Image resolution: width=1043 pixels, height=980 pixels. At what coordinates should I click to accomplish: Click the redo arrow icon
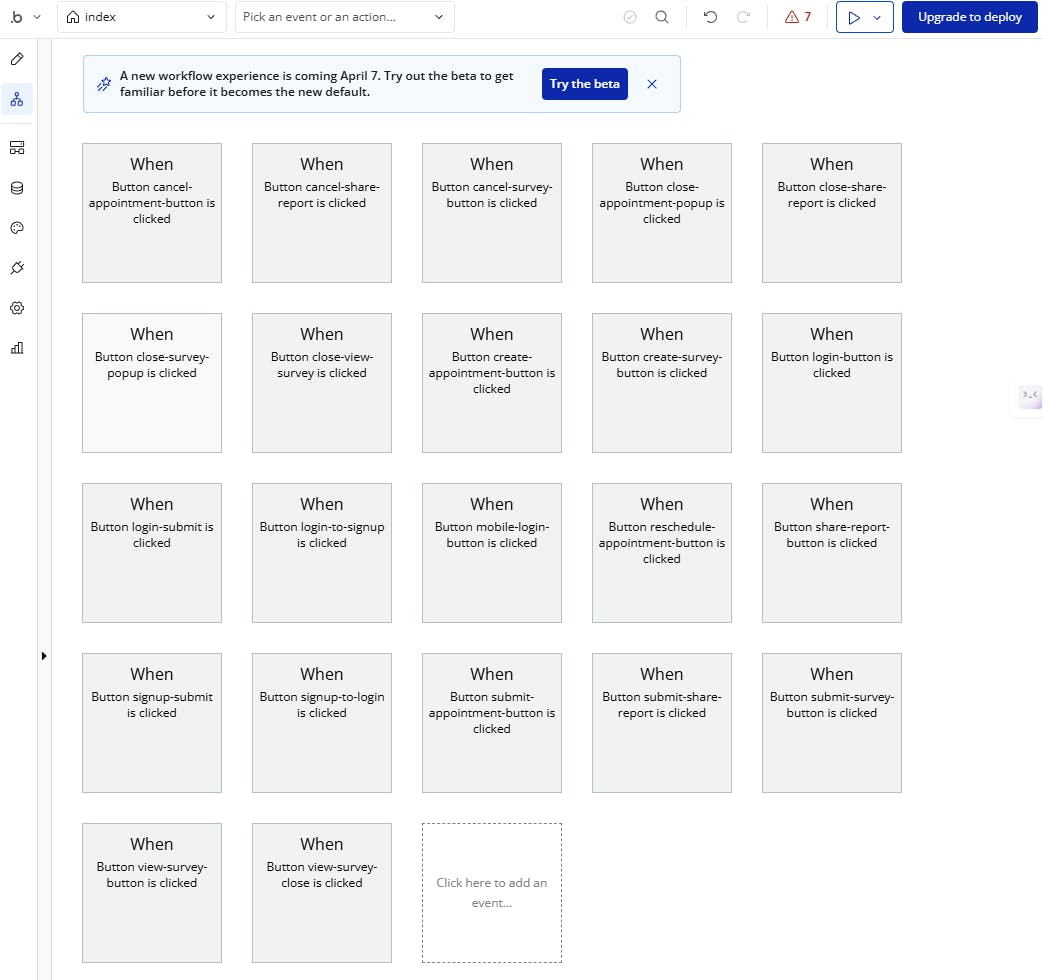744,17
